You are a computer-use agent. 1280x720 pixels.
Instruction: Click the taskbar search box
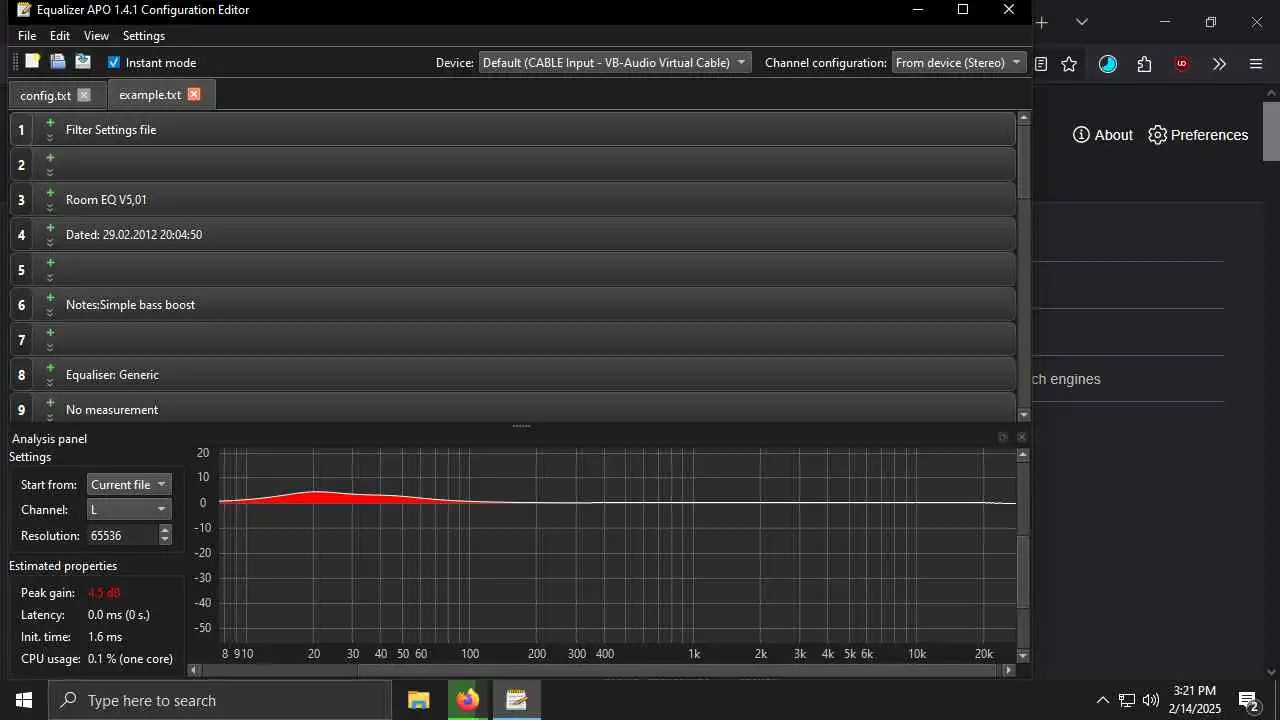220,700
